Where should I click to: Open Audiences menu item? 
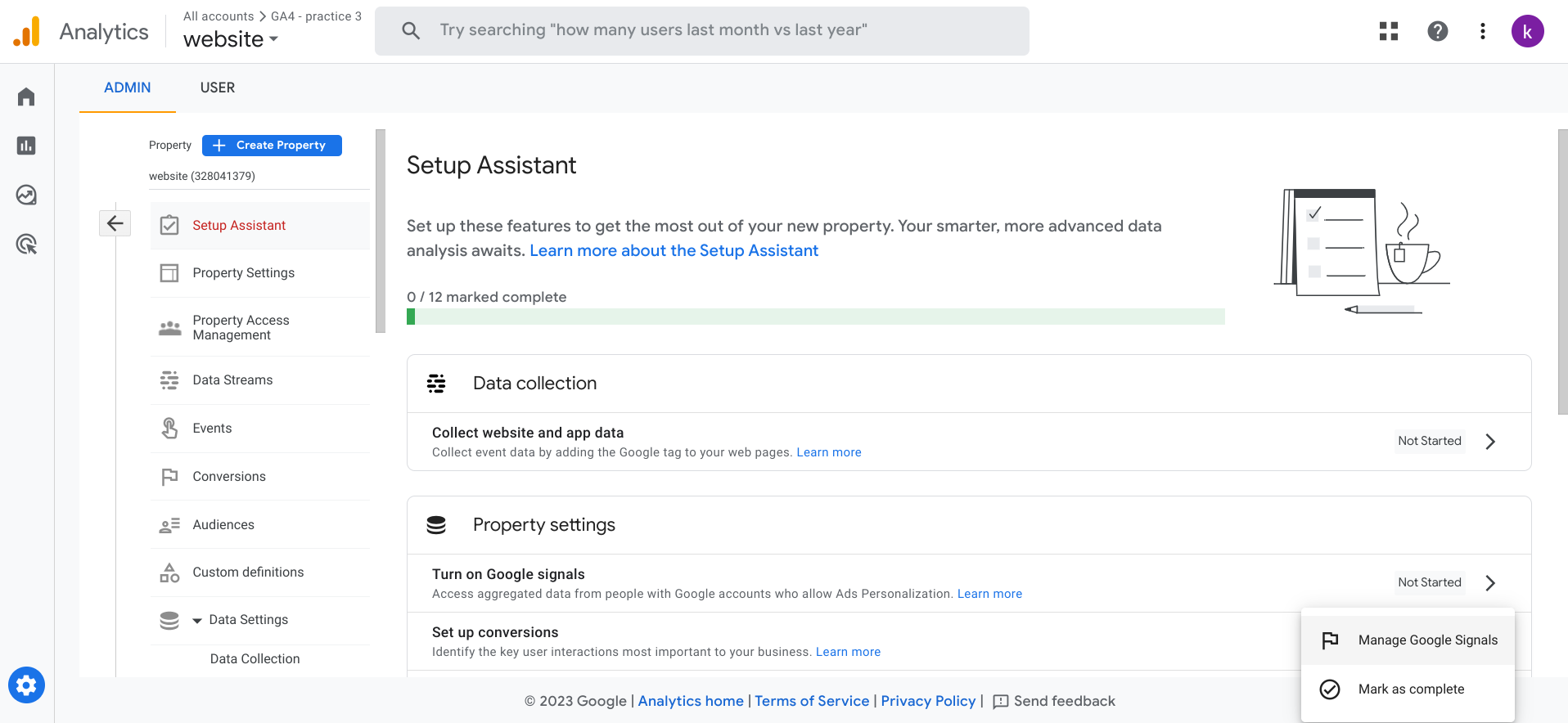[x=259, y=525]
